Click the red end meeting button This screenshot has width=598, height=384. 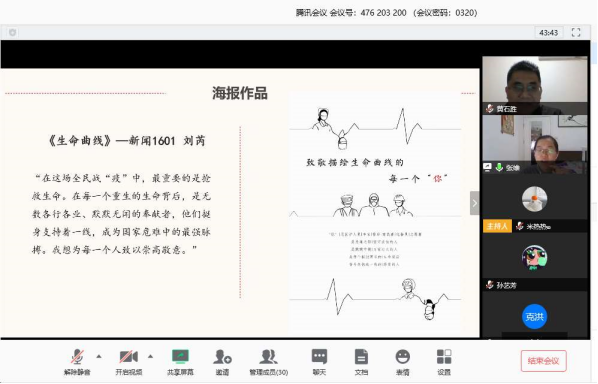543,361
